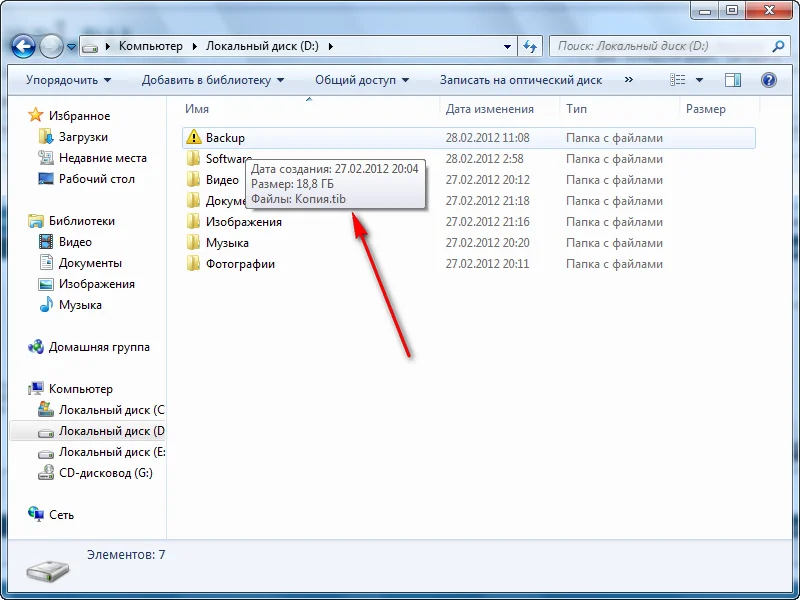Select the Backup folder warning icon
The width and height of the screenshot is (800, 600).
(194, 137)
